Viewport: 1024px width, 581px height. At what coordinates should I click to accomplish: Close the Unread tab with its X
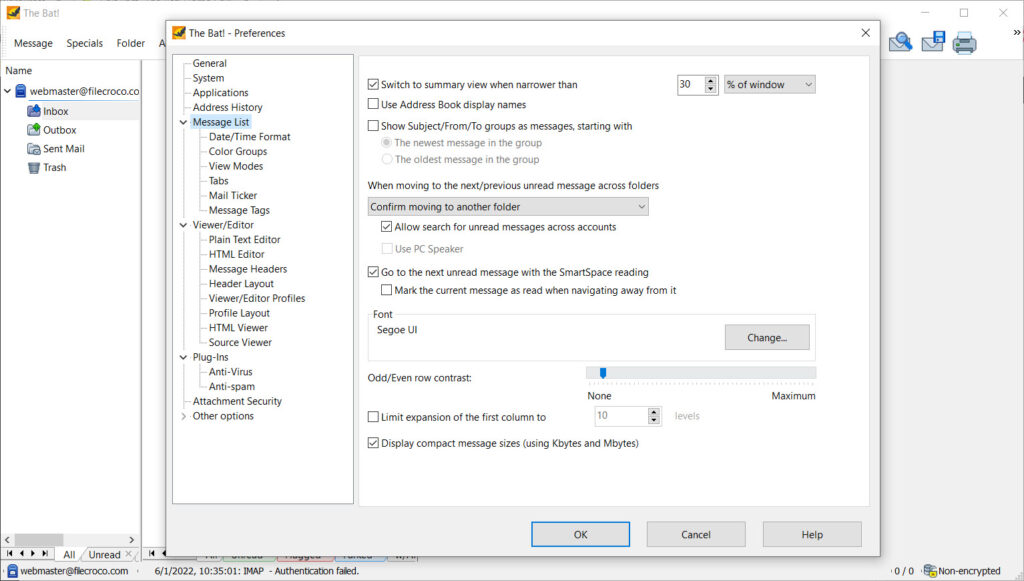tap(128, 554)
